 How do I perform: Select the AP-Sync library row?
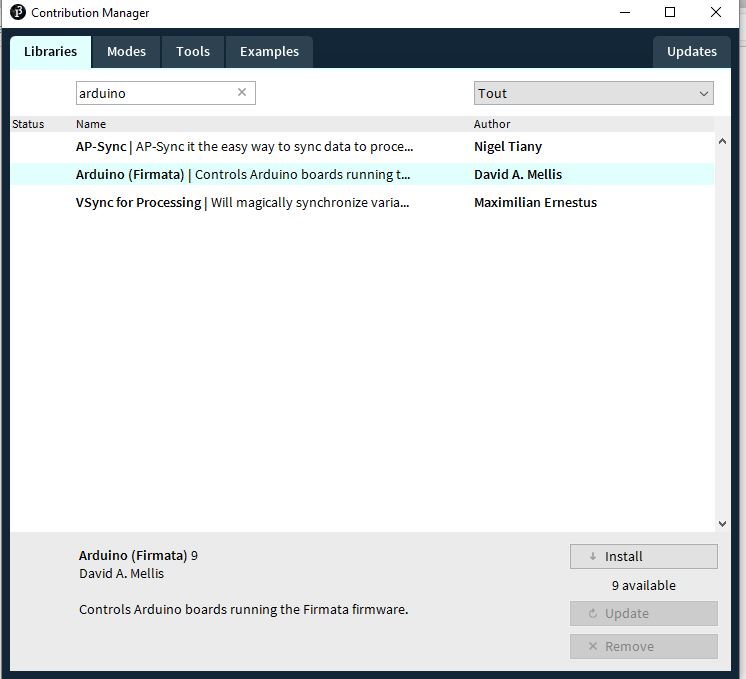pyautogui.click(x=362, y=147)
